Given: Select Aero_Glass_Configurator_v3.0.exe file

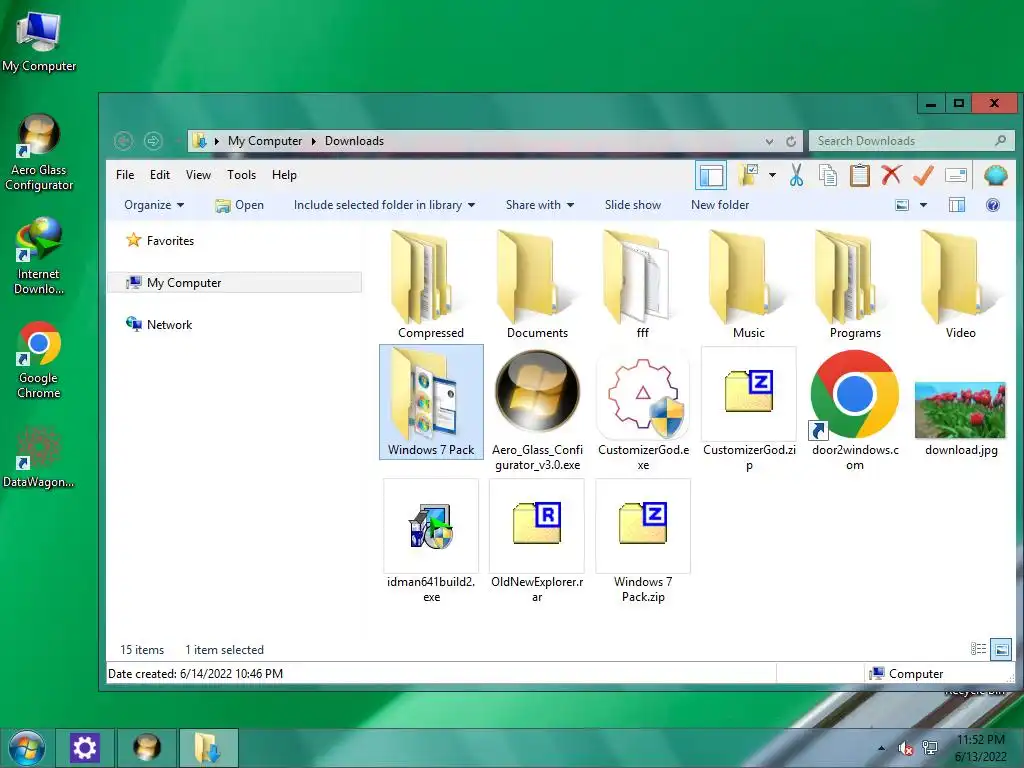Looking at the screenshot, I should tap(537, 409).
